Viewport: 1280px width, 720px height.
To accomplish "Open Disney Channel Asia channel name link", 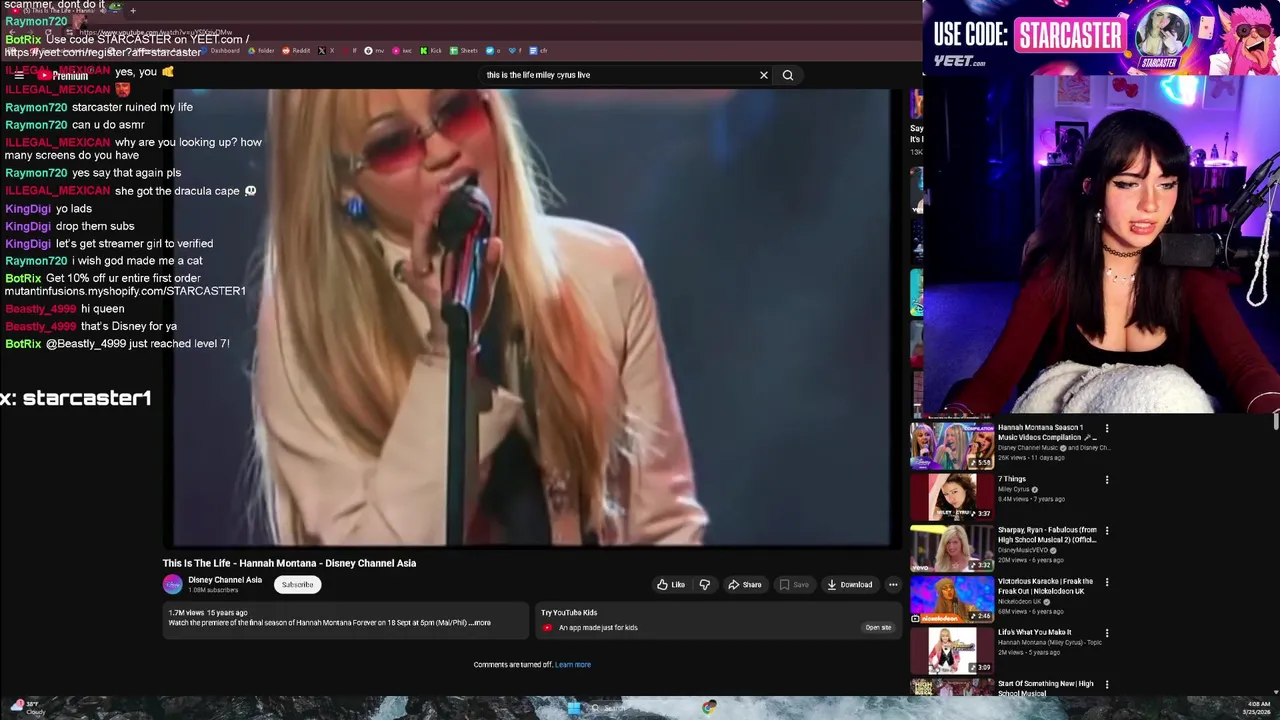I will point(225,580).
